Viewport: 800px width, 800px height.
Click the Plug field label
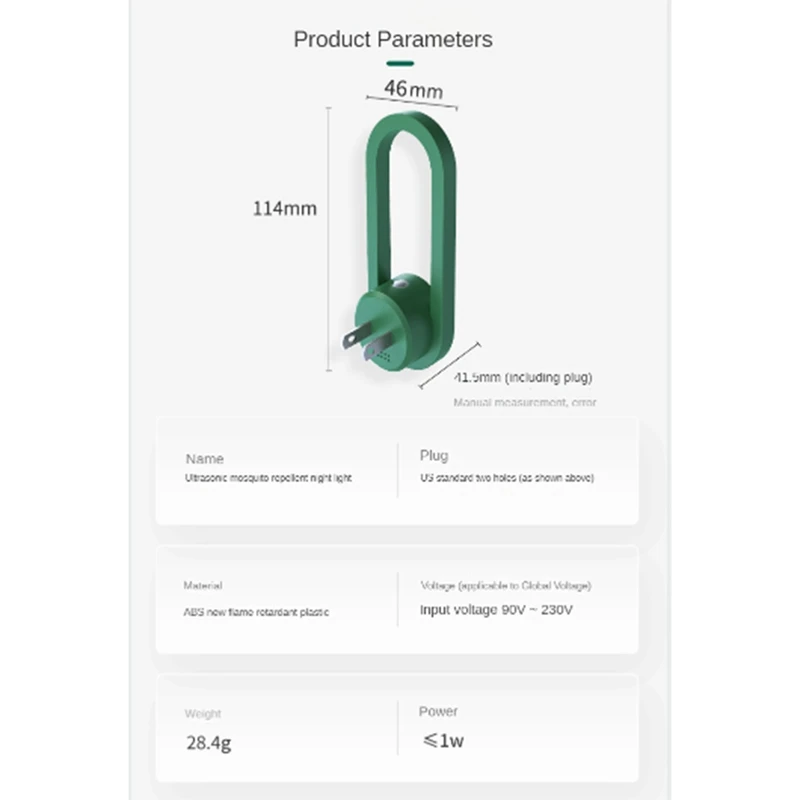434,456
